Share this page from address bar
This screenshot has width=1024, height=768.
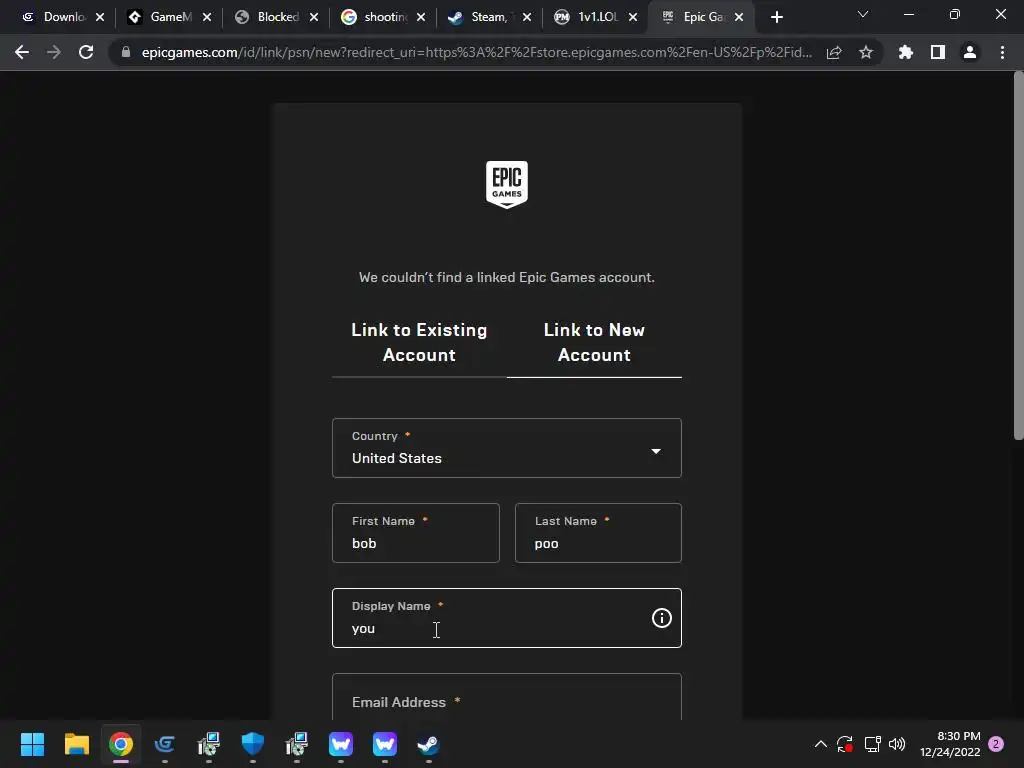point(834,52)
